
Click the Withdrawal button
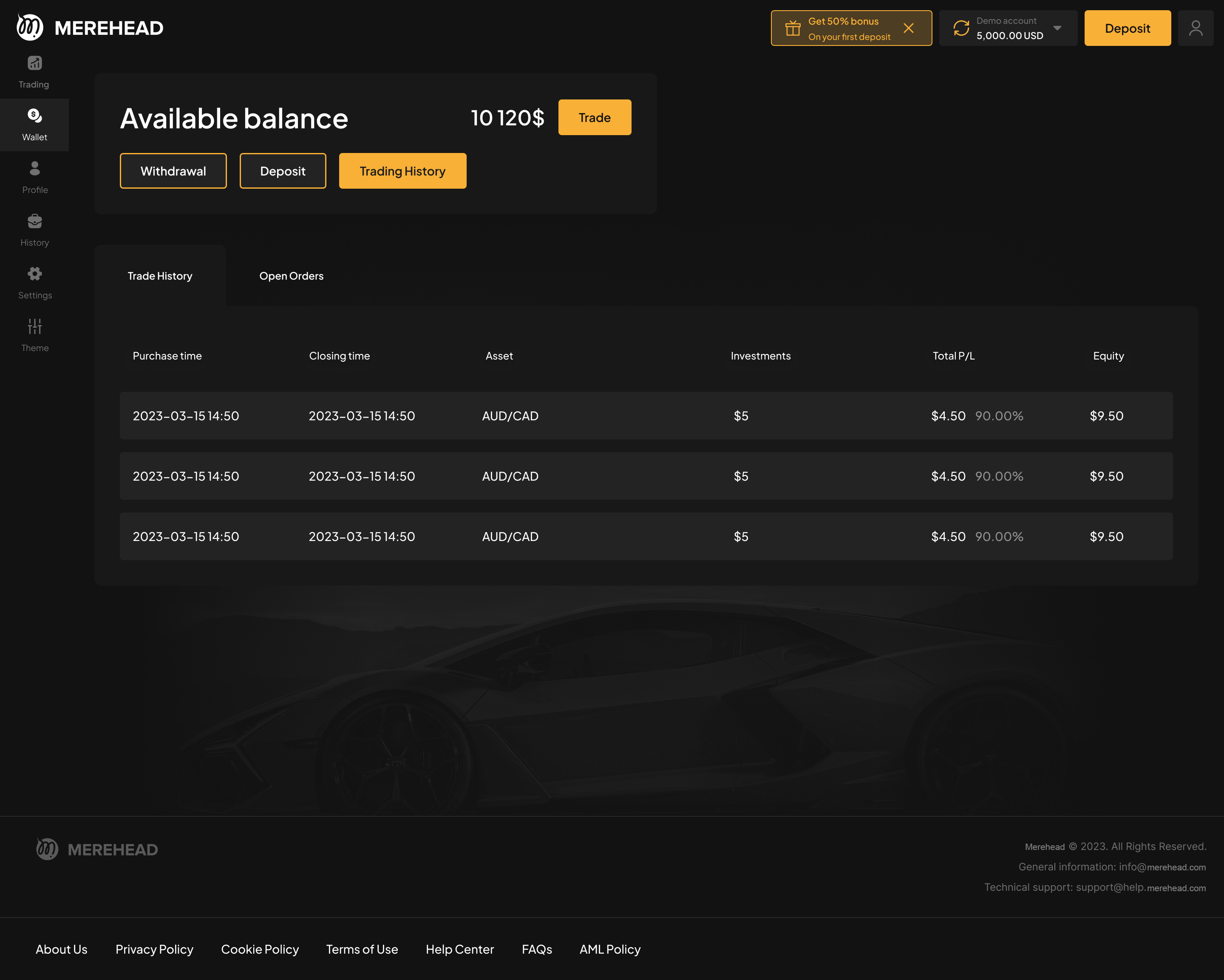click(x=173, y=171)
